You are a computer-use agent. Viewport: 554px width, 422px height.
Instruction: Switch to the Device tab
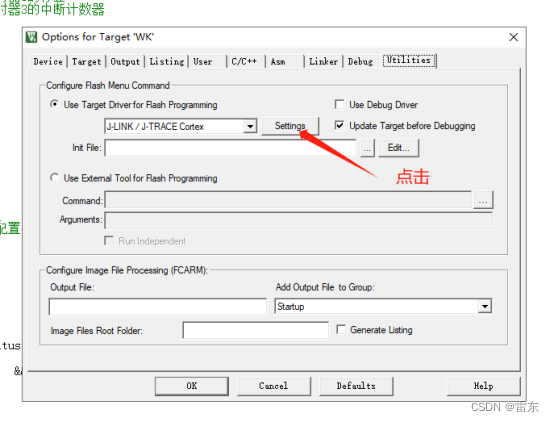tap(48, 61)
